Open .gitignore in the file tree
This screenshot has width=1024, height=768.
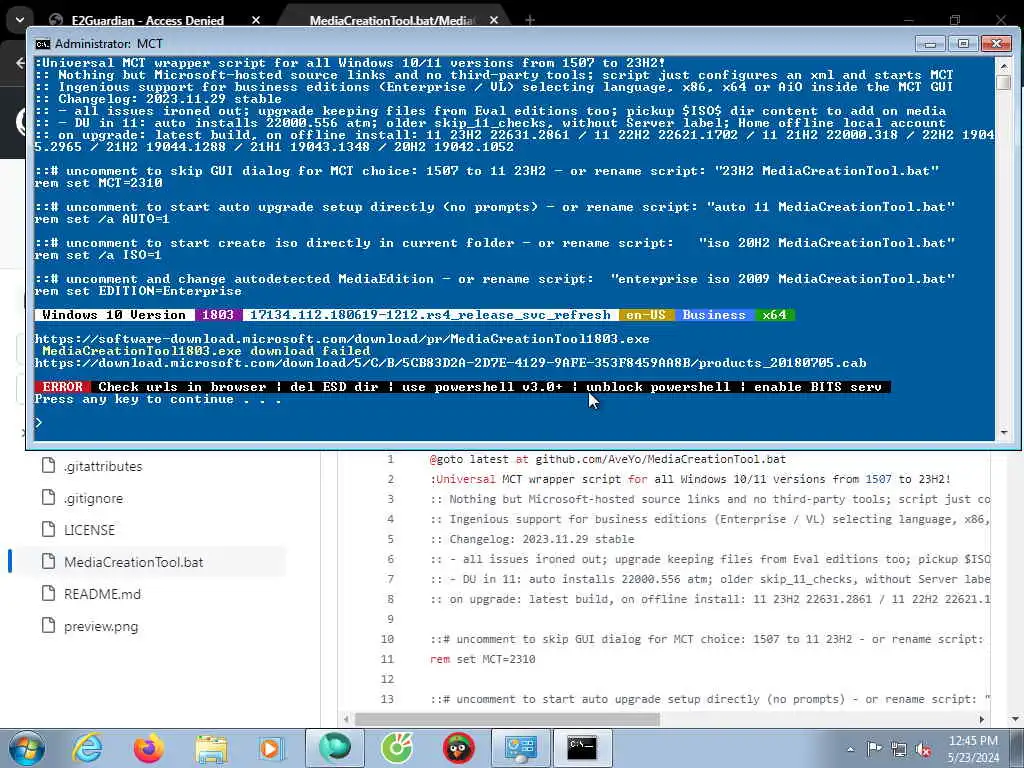(93, 498)
